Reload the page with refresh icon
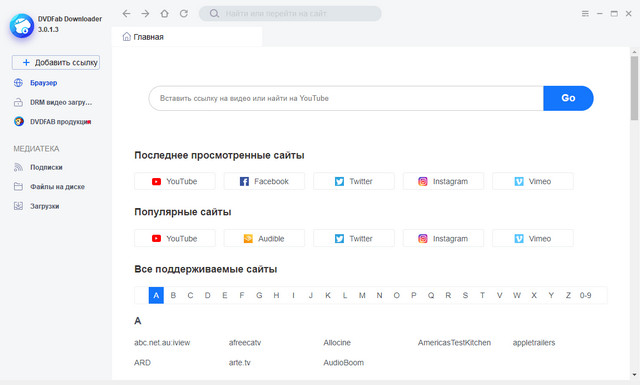 [x=184, y=13]
